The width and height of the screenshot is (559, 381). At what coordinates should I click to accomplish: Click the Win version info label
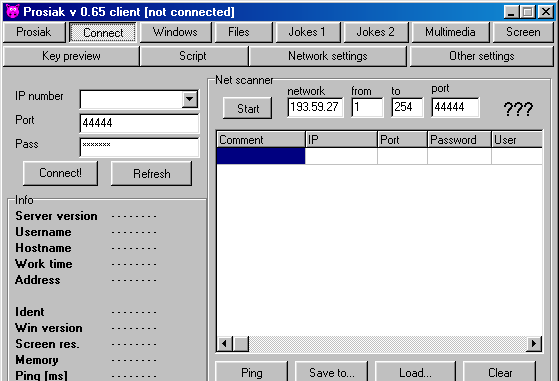click(49, 328)
